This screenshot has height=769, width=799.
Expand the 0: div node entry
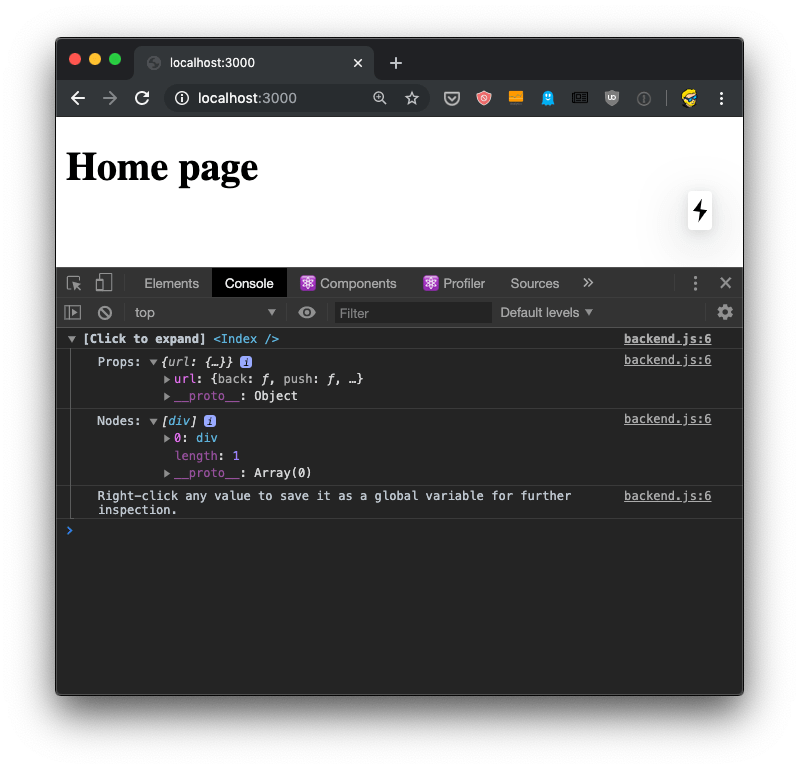click(x=168, y=438)
